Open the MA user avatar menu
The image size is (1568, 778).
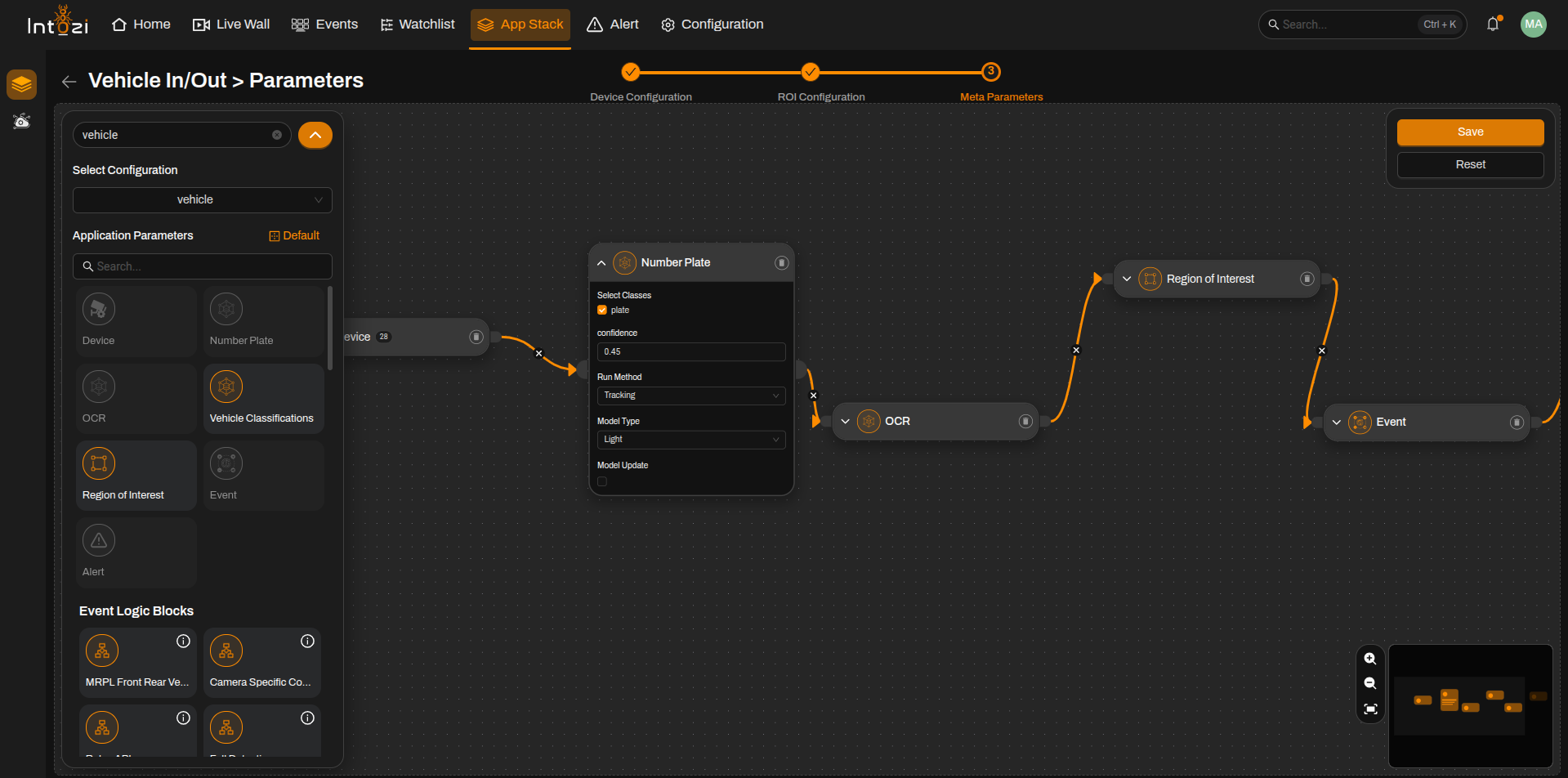[1534, 25]
